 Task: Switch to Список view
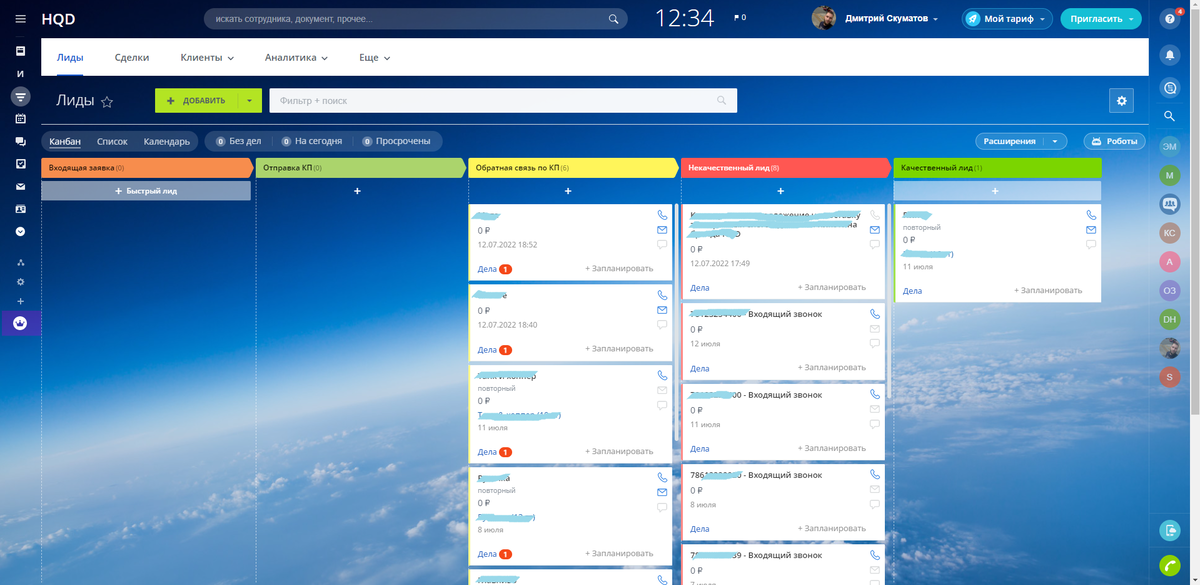coord(112,141)
